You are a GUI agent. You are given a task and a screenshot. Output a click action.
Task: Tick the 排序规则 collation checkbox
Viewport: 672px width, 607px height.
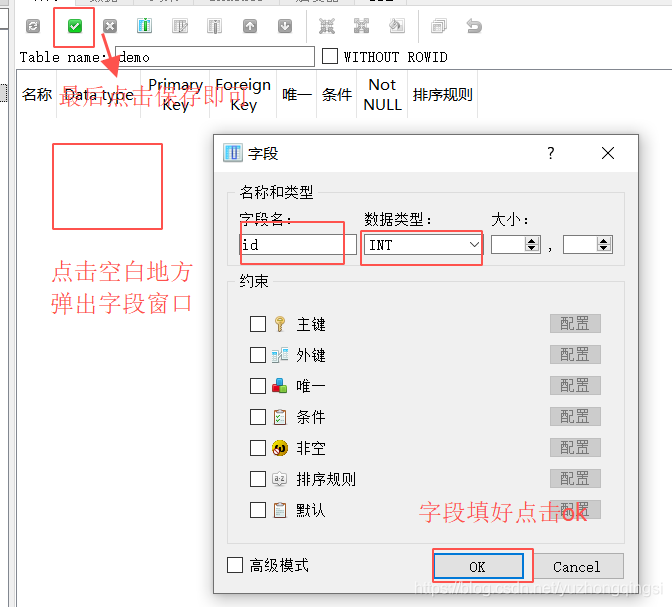tap(258, 479)
